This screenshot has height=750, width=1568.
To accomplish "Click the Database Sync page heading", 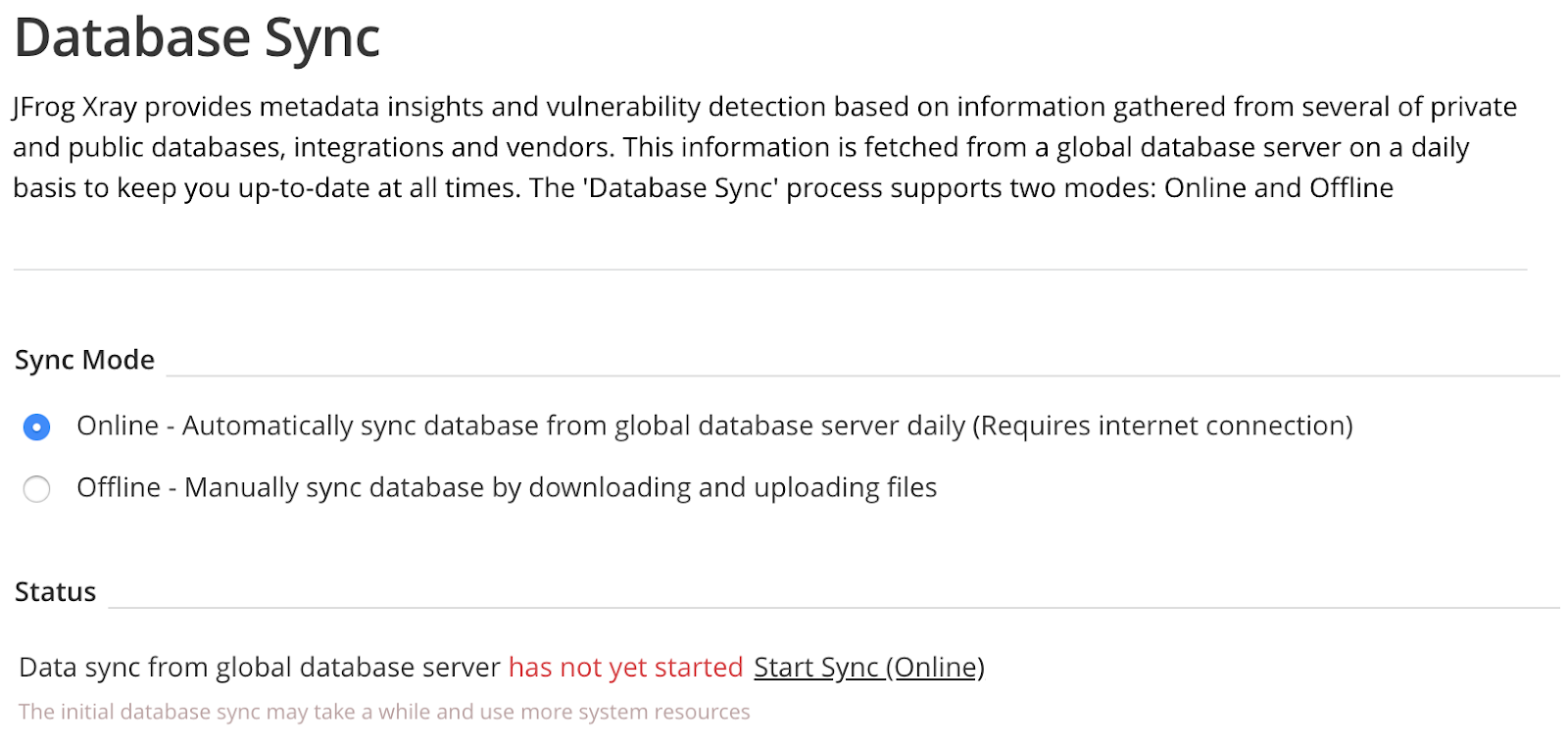I will pyautogui.click(x=197, y=38).
